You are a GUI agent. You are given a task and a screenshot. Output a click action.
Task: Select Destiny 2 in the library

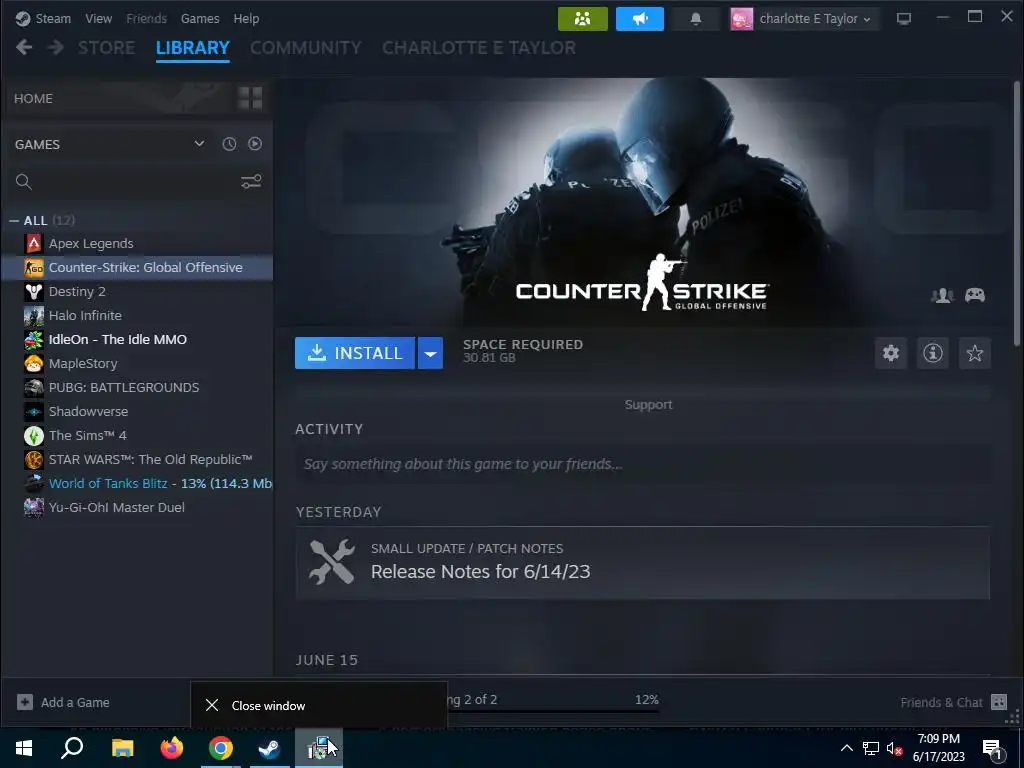(137, 291)
